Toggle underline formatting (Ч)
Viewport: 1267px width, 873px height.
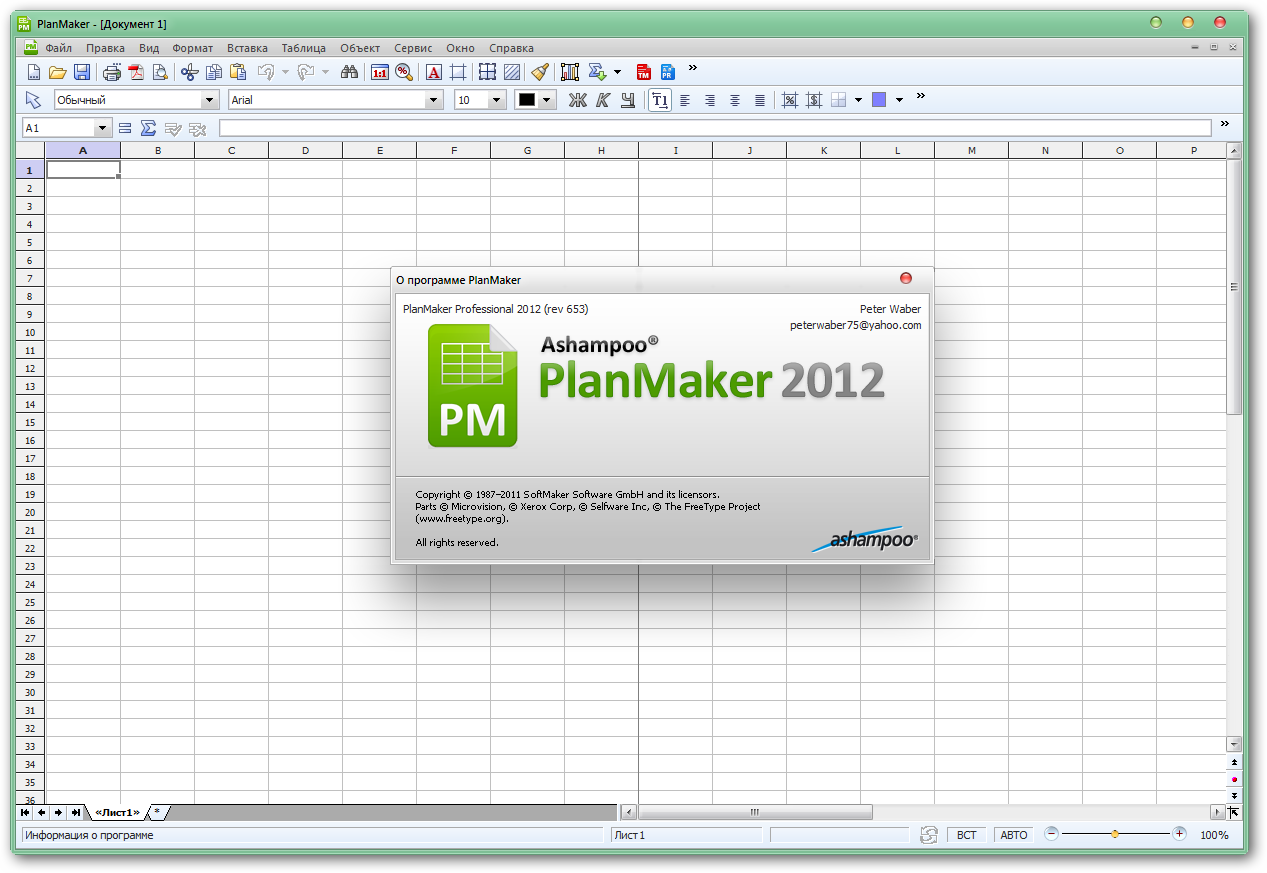(x=628, y=100)
